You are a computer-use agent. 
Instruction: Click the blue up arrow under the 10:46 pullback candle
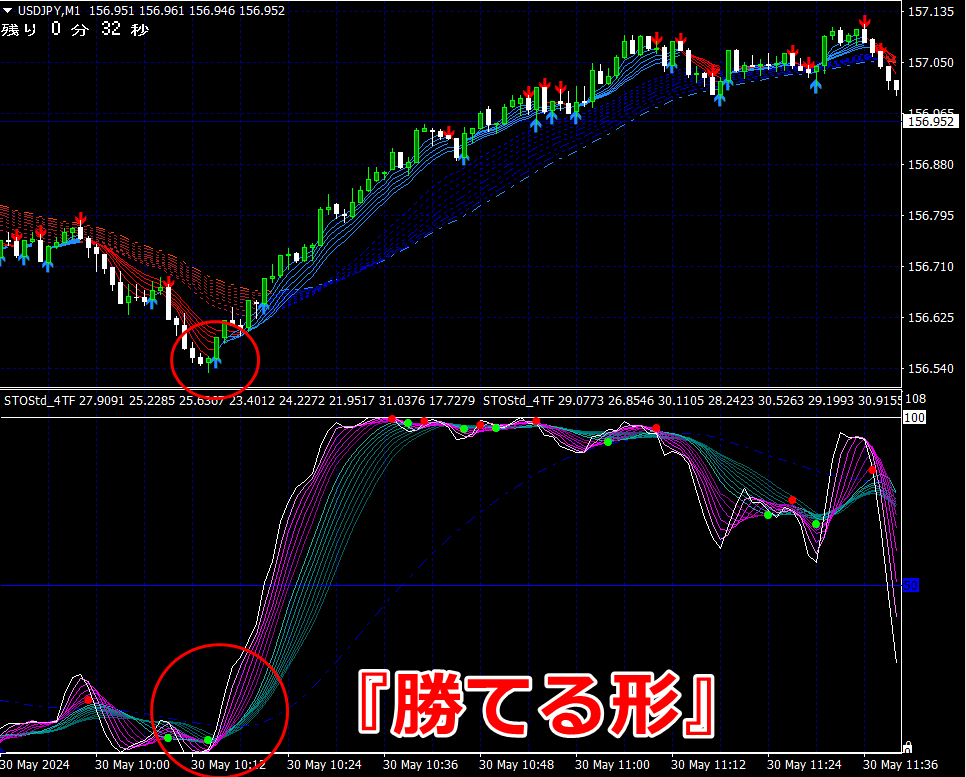tap(464, 159)
